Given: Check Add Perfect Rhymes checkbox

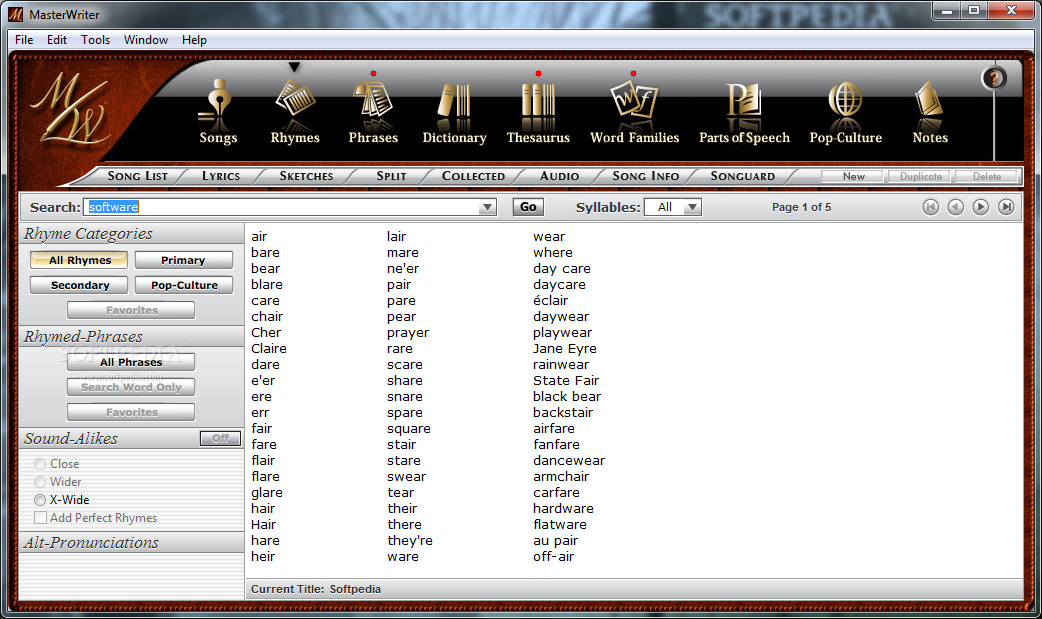Looking at the screenshot, I should click(x=41, y=518).
